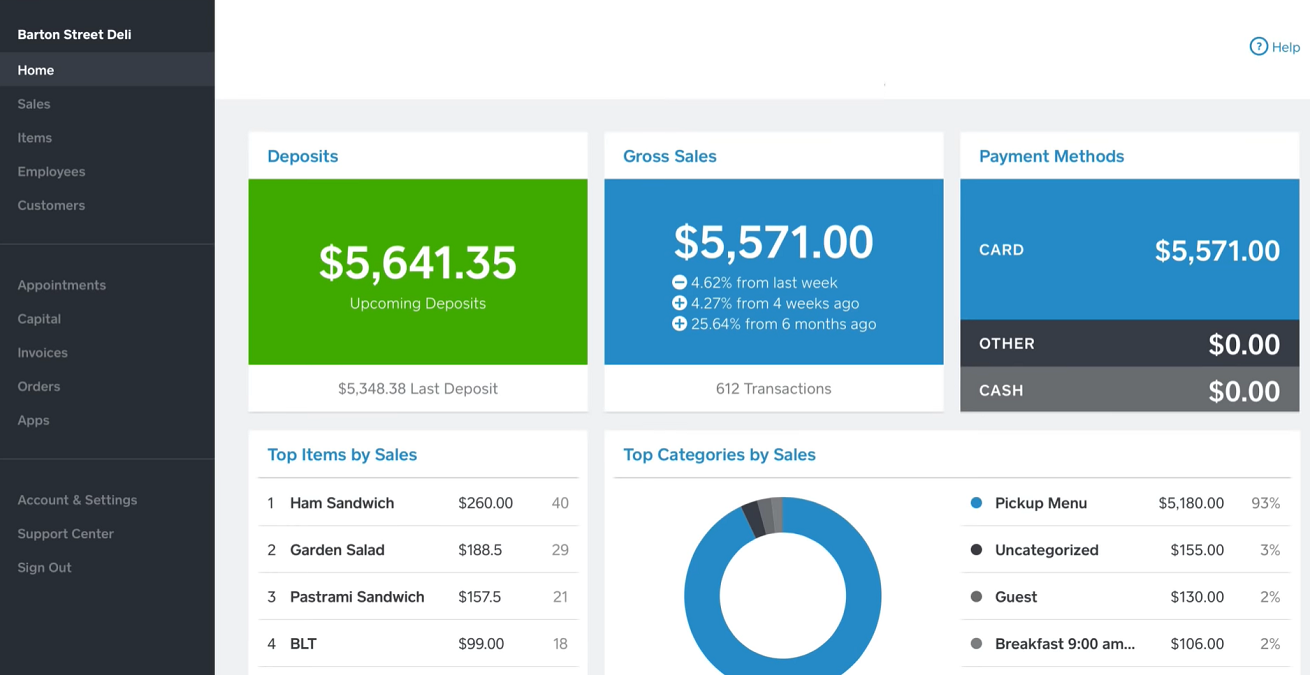The height and width of the screenshot is (675, 1310).
Task: Click the gray dot beside Guest category
Action: tap(977, 597)
